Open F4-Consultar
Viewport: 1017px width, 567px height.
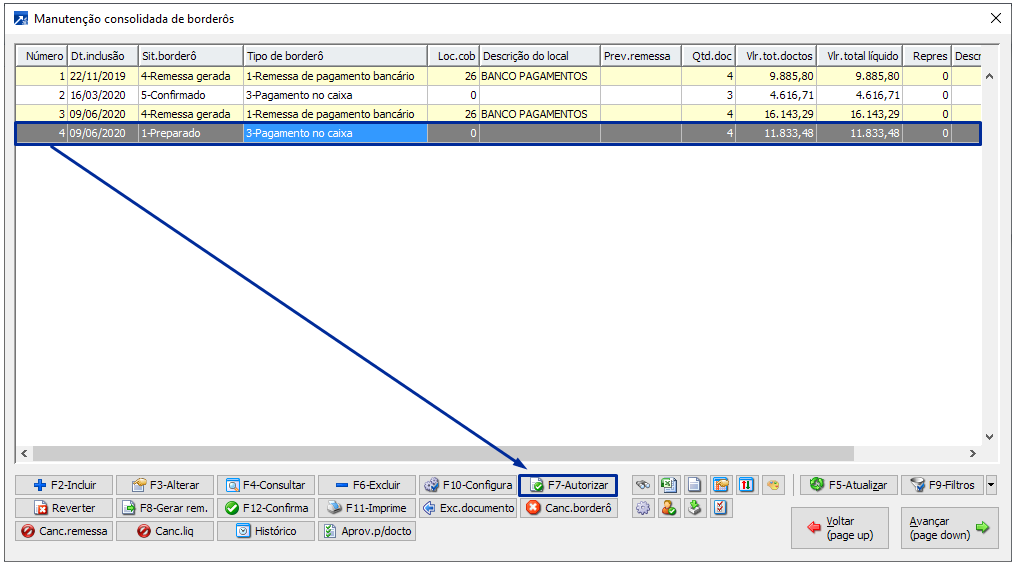[266, 485]
